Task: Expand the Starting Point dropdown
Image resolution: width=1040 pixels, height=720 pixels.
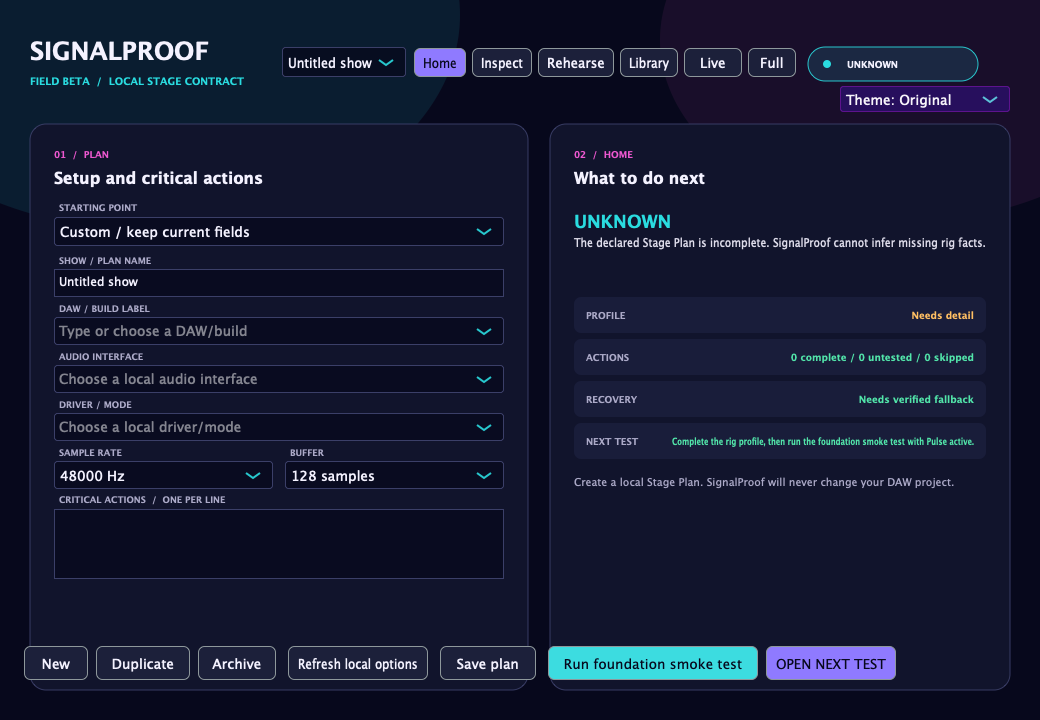Action: (279, 232)
